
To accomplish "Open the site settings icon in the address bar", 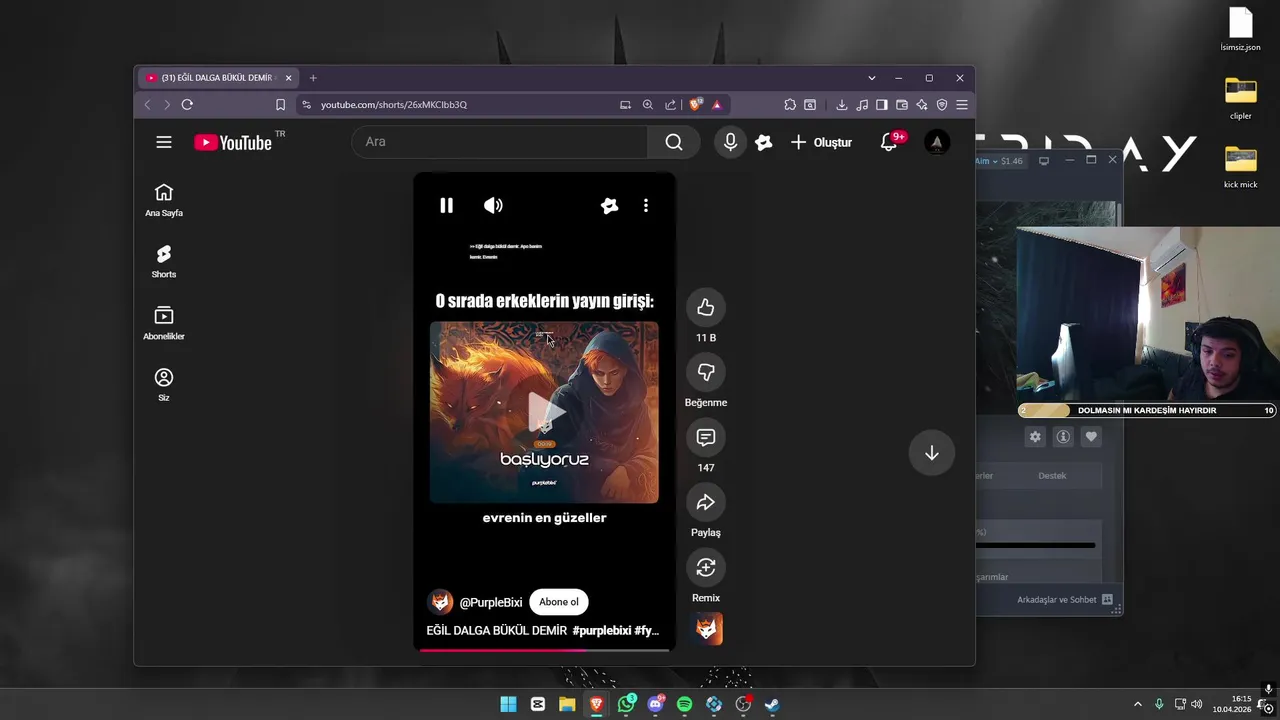I will click(306, 104).
